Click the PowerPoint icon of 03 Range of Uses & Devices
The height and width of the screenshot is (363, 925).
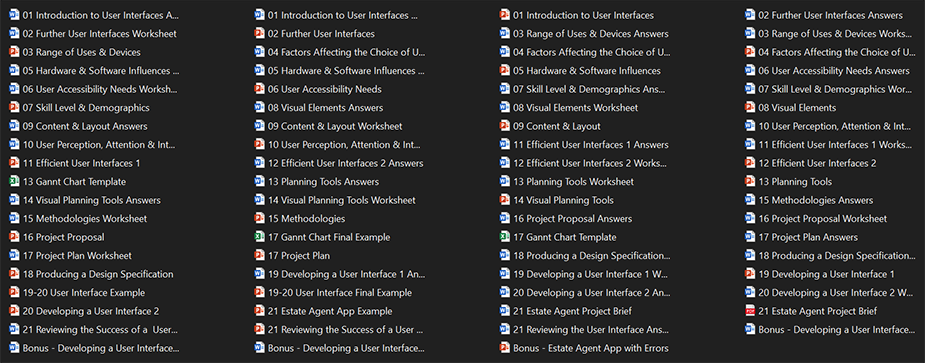pyautogui.click(x=14, y=53)
